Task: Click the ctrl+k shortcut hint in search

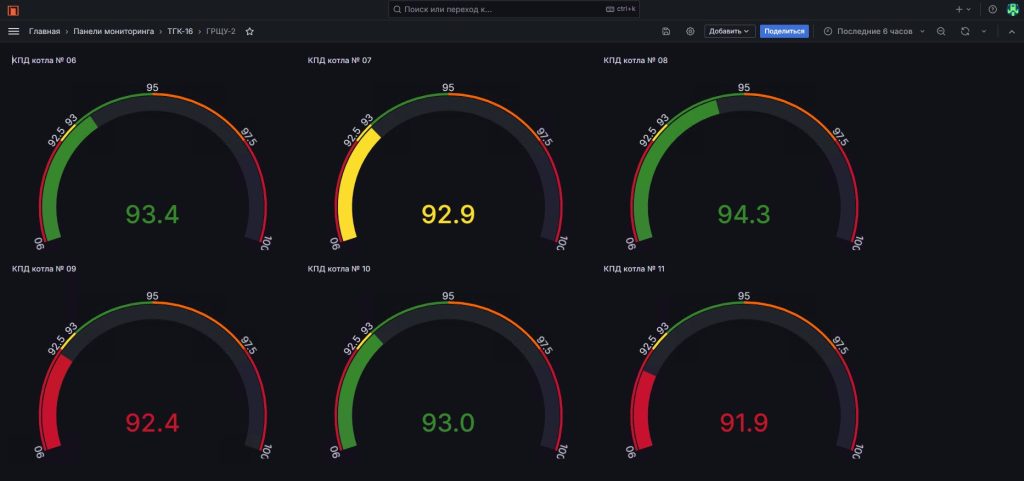Action: pyautogui.click(x=621, y=9)
